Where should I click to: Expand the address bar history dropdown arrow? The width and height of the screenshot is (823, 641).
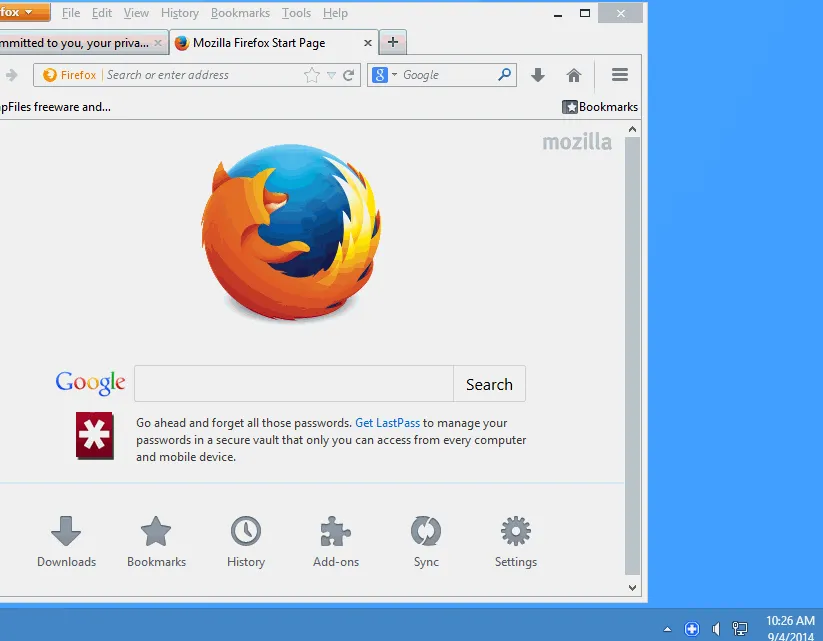coord(331,75)
